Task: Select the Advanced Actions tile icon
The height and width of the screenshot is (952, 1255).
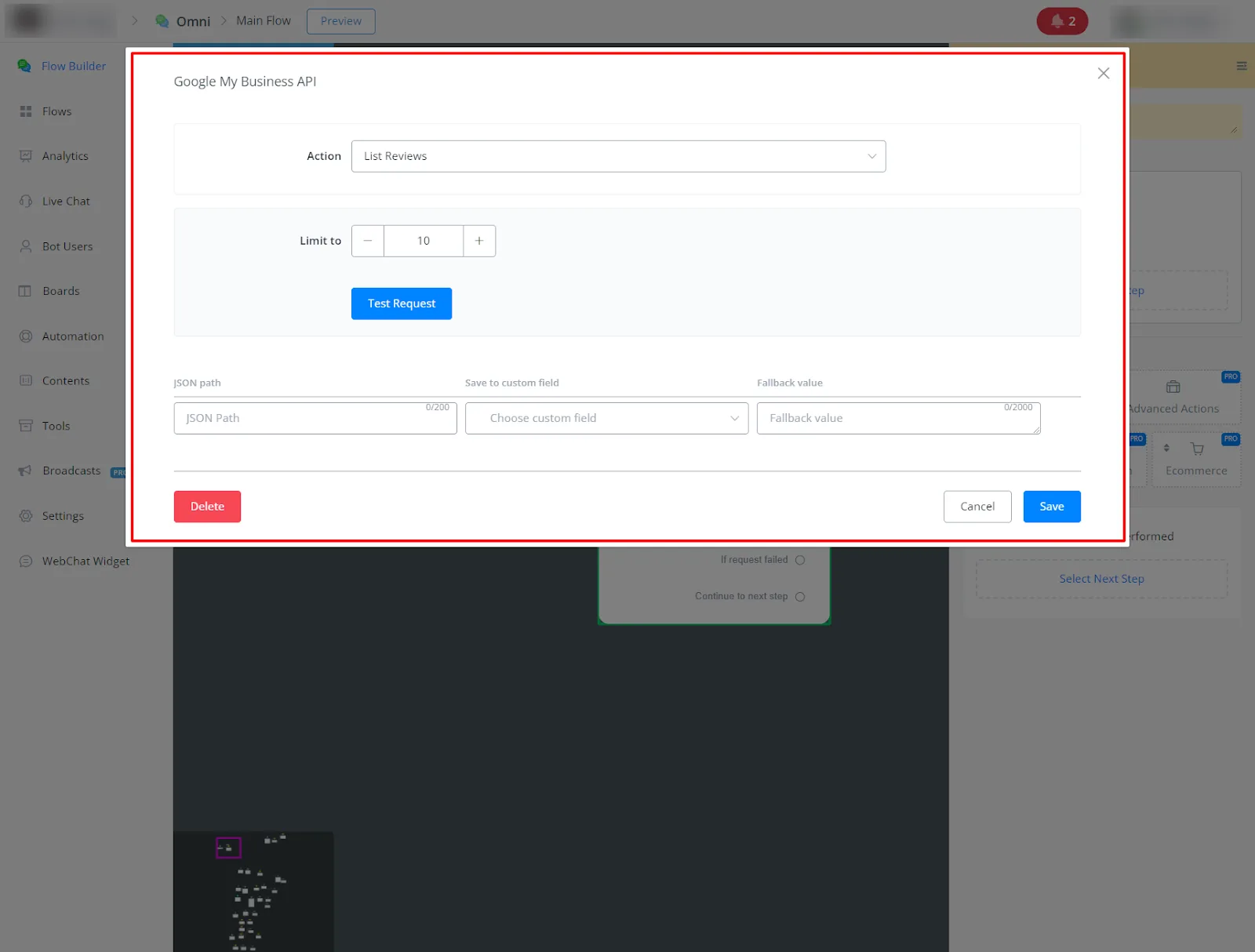Action: coord(1173,387)
